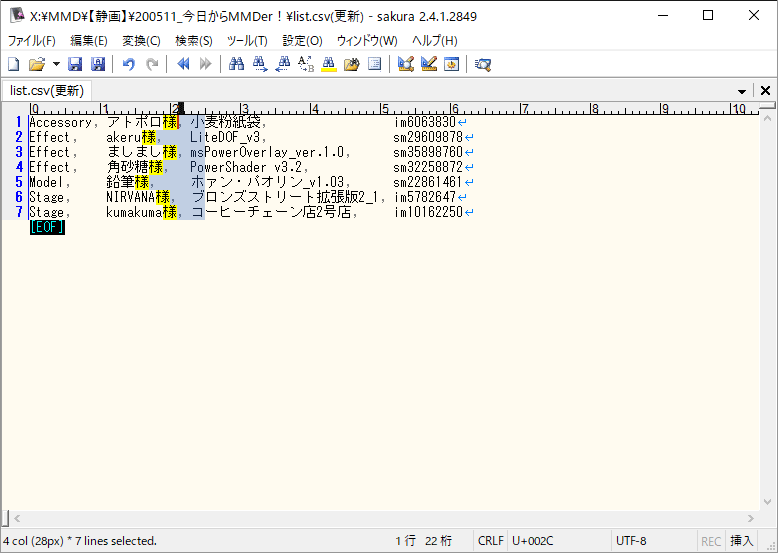
Task: Toggle the REC macro recording indicator
Action: coord(711,541)
